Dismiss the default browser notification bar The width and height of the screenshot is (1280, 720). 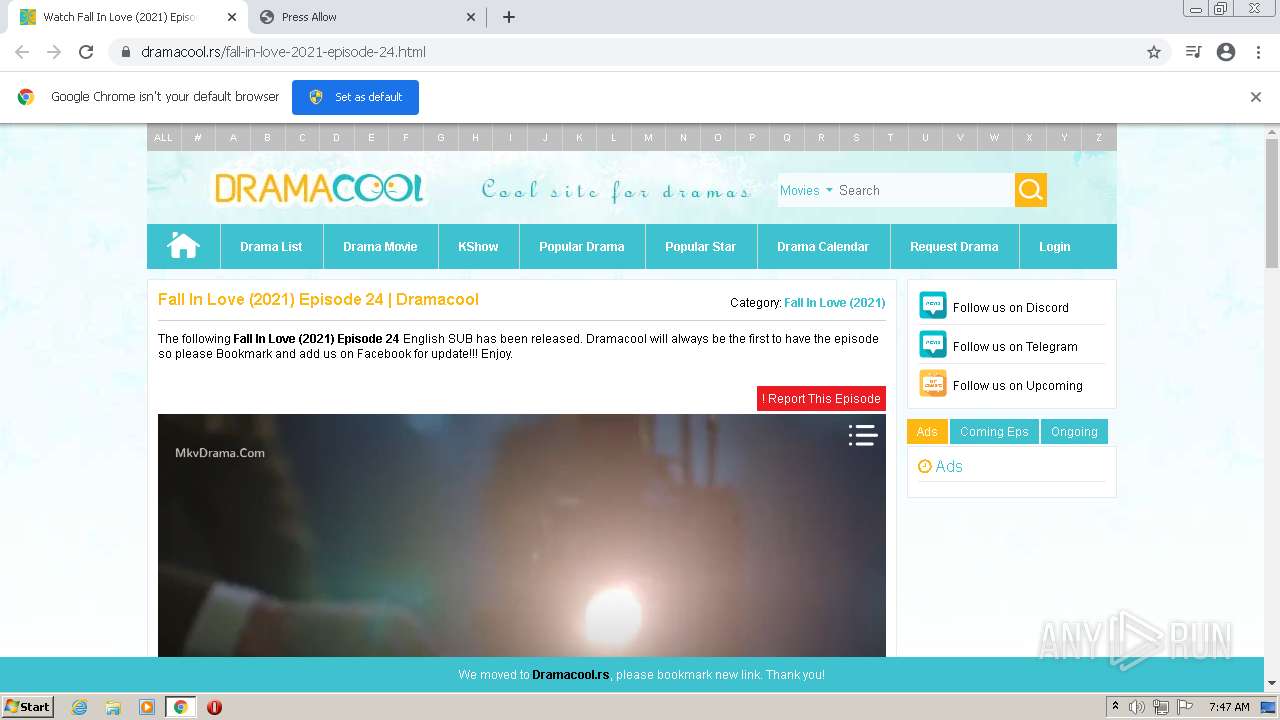point(1255,97)
